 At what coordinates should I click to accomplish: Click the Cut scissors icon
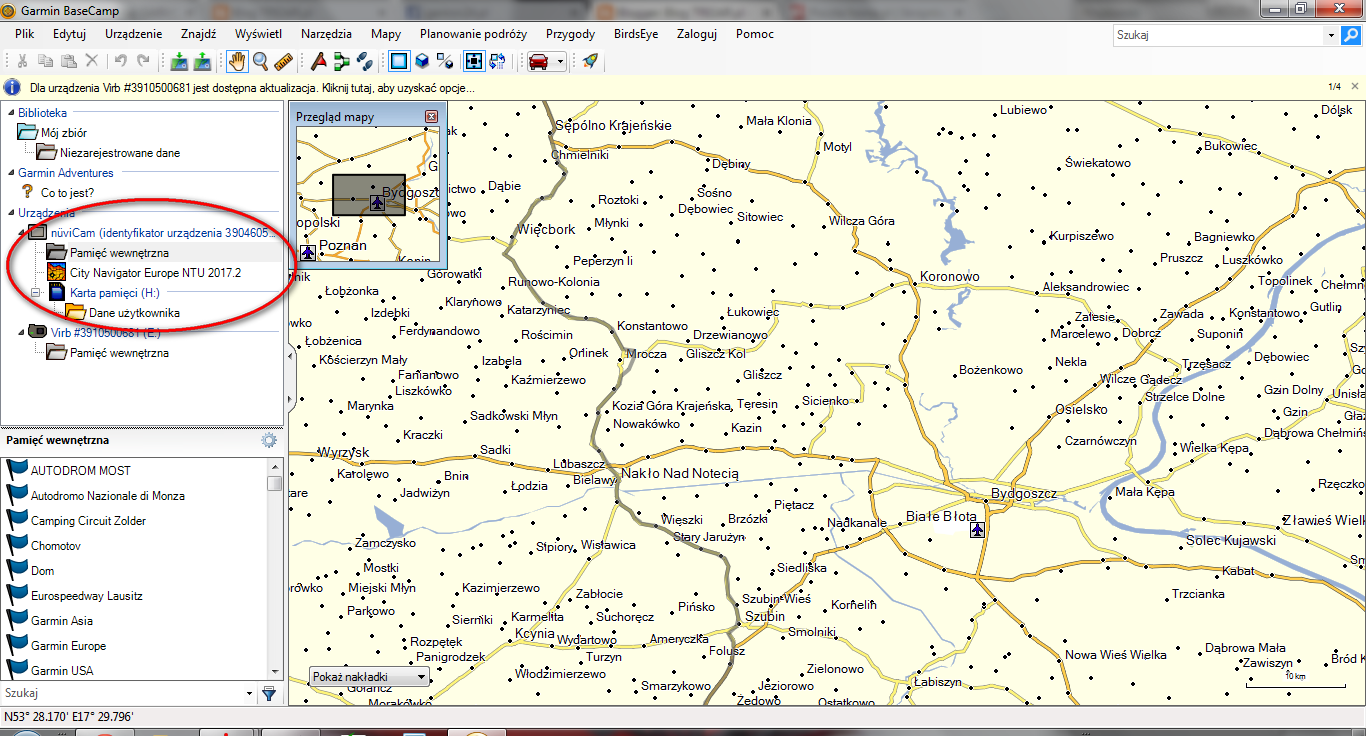(22, 62)
